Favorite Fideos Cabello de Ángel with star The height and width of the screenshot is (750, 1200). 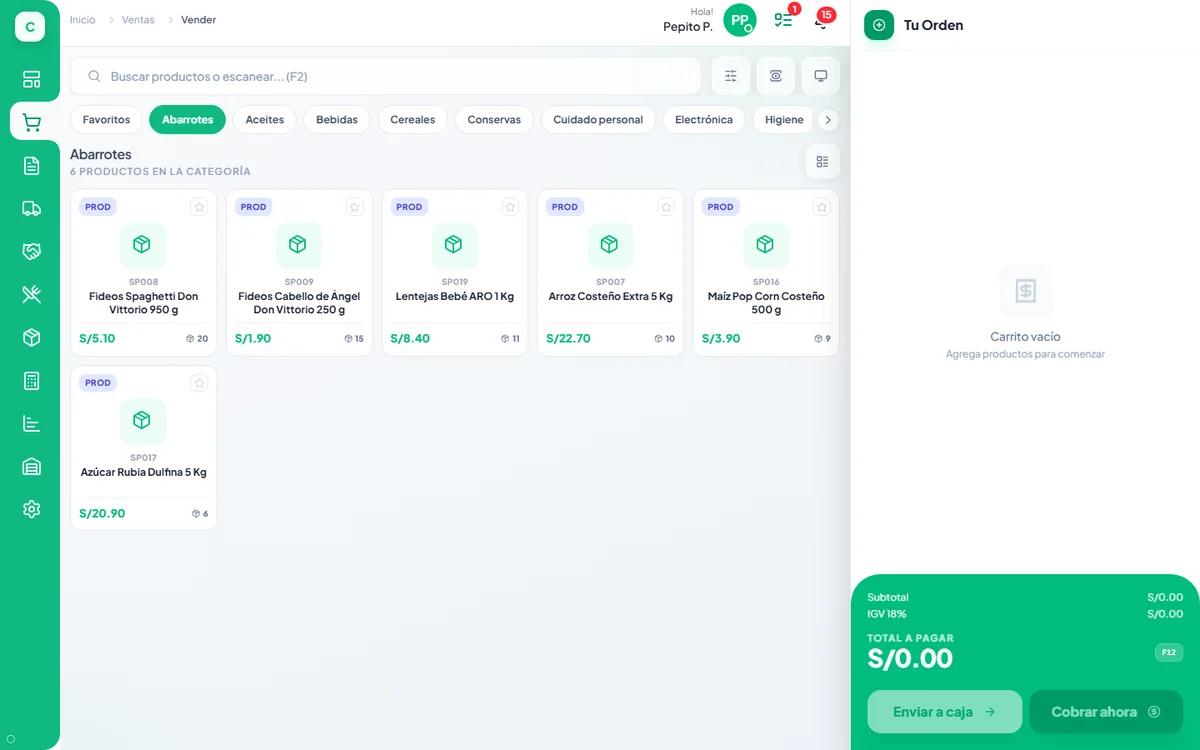click(x=355, y=207)
